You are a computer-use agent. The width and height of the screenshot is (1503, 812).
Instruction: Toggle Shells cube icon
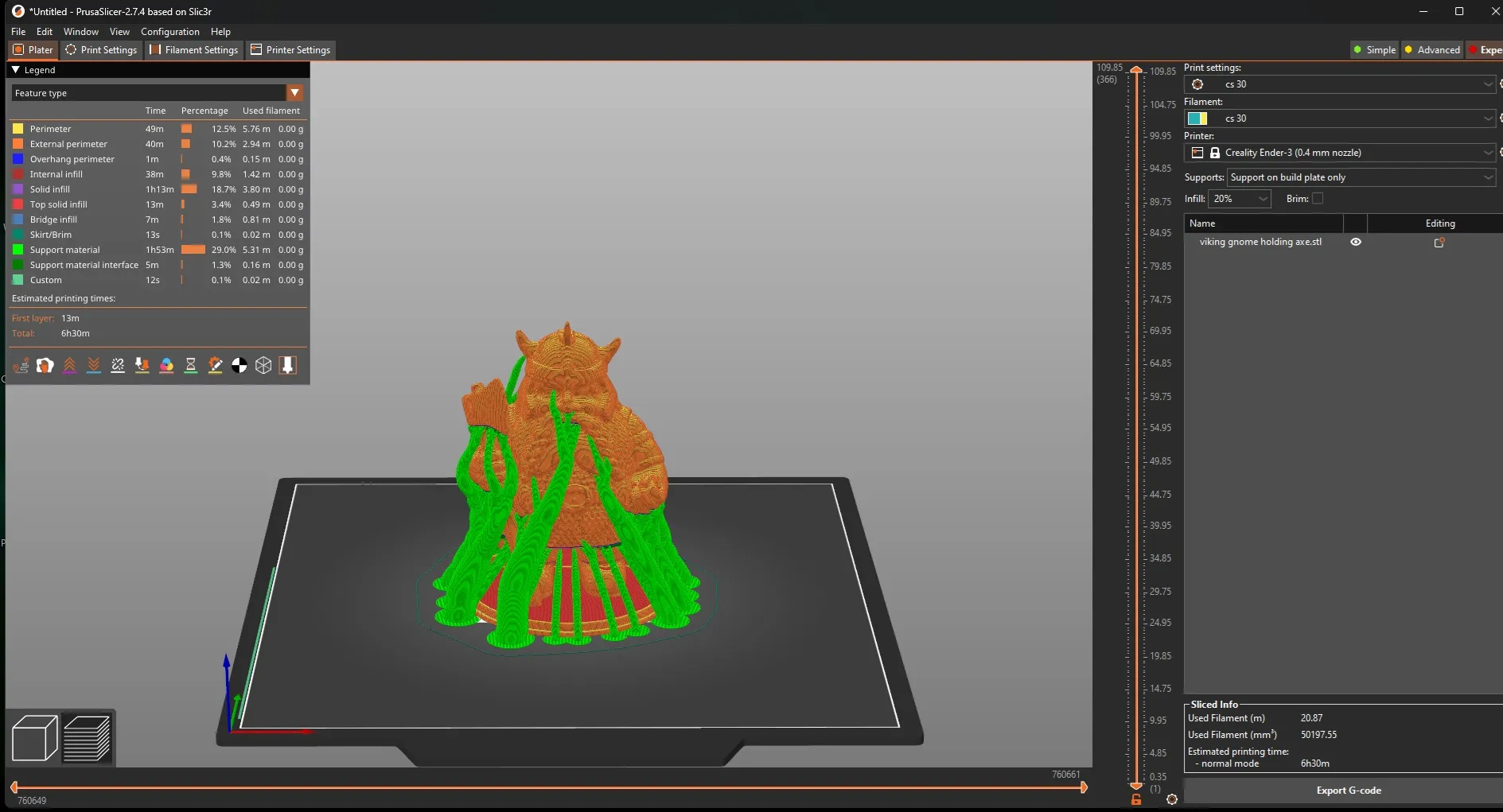click(263, 365)
